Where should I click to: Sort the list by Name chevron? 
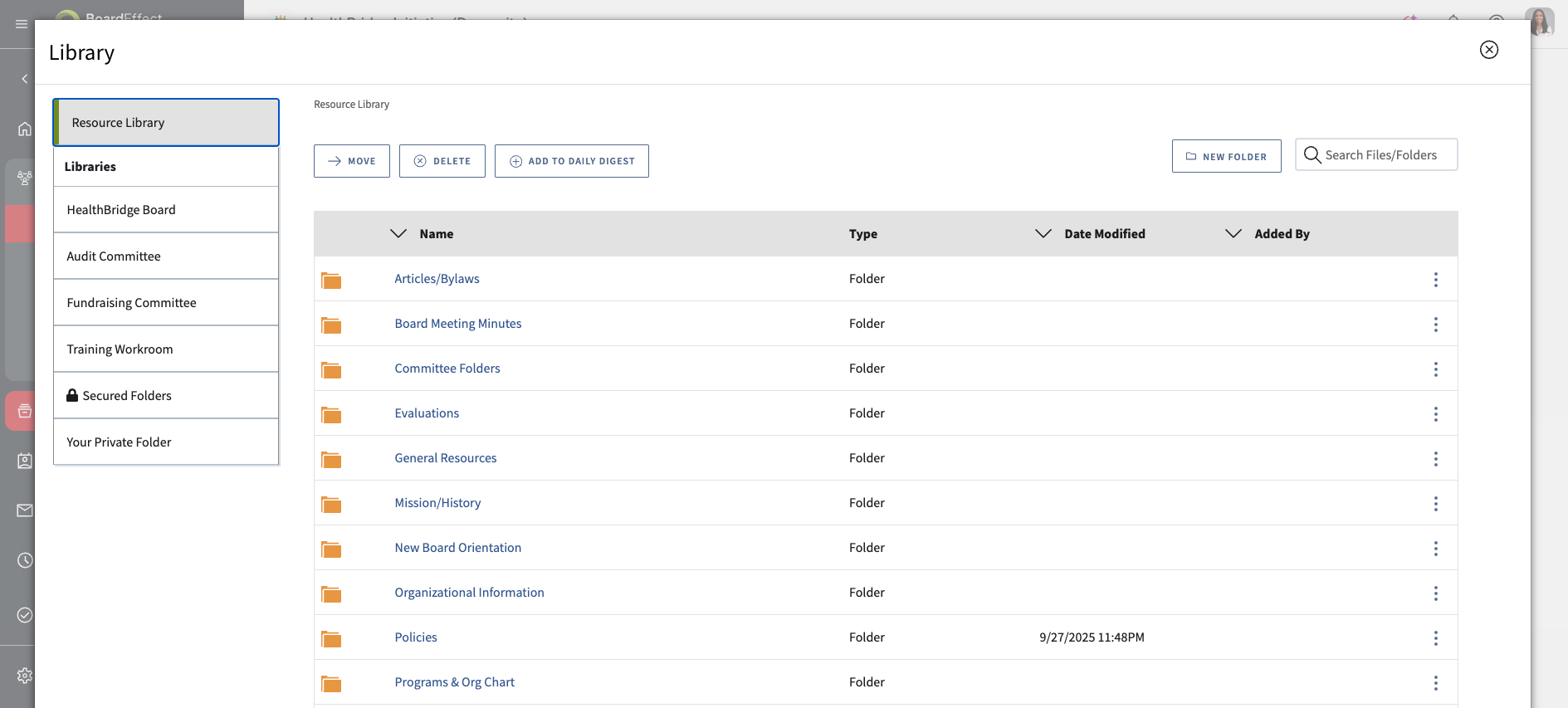(x=398, y=234)
